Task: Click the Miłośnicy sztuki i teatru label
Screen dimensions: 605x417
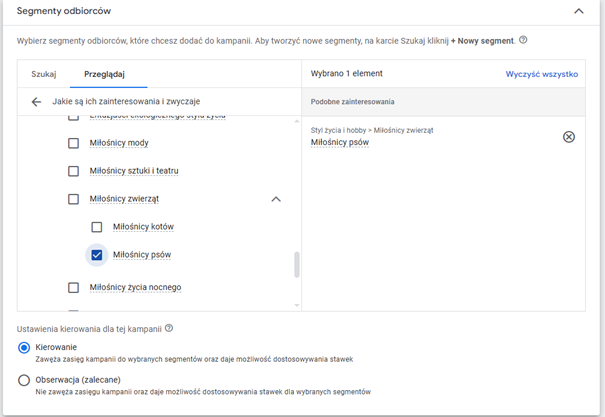Action: (x=134, y=171)
